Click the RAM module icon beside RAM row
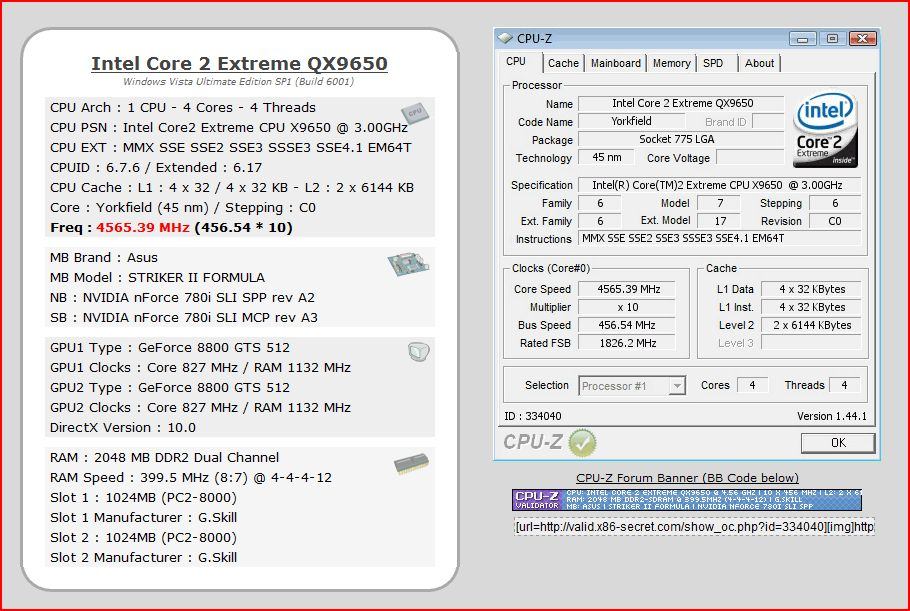Viewport: 910px width, 611px height. [x=411, y=464]
